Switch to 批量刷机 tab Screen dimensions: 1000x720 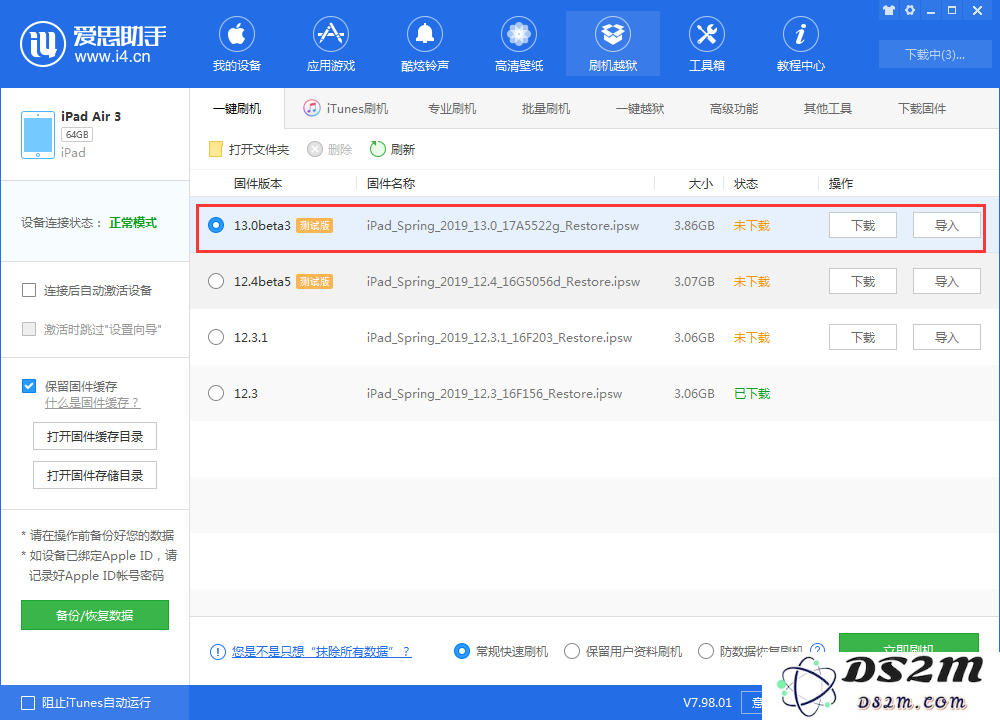click(x=546, y=109)
